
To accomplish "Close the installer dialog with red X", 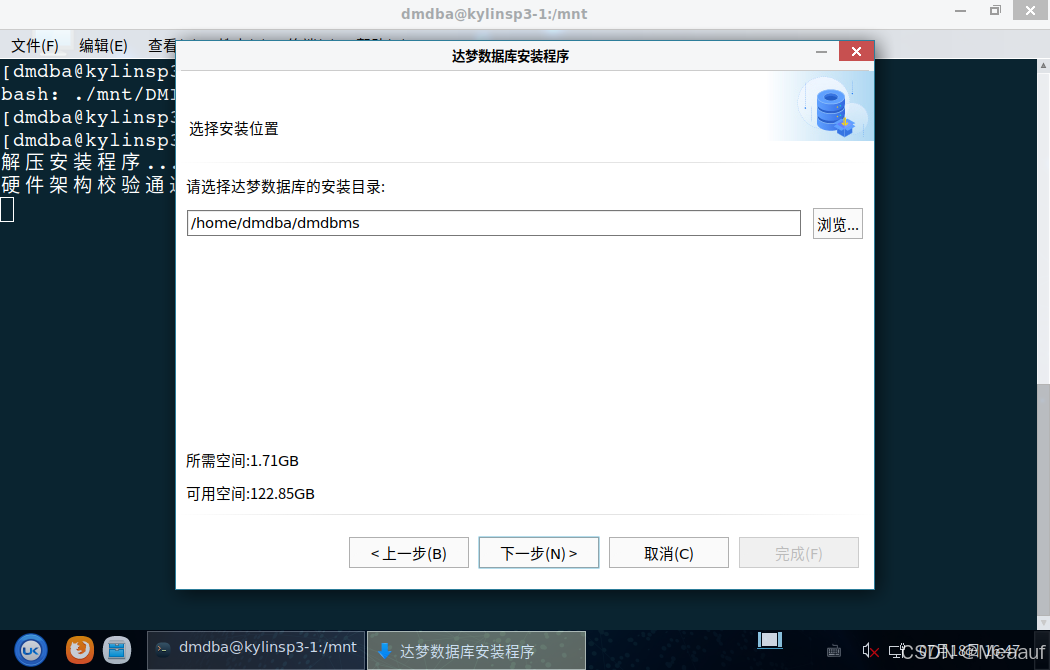I will coord(856,52).
